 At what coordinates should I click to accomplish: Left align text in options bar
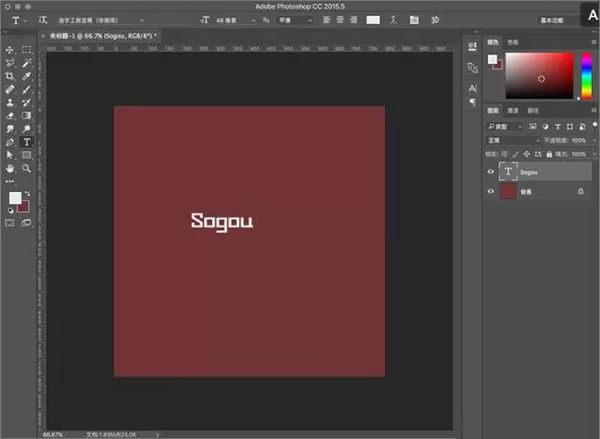click(x=326, y=20)
